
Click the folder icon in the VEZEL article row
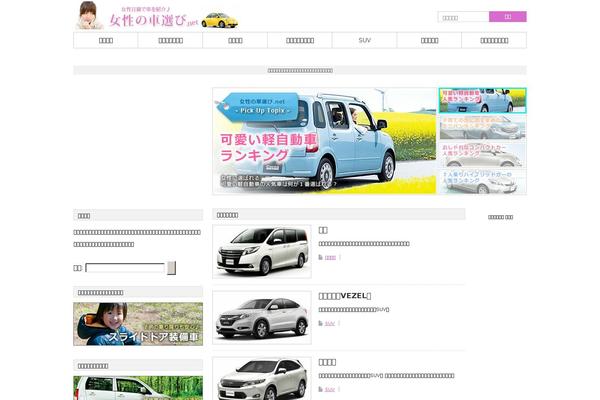click(x=321, y=323)
